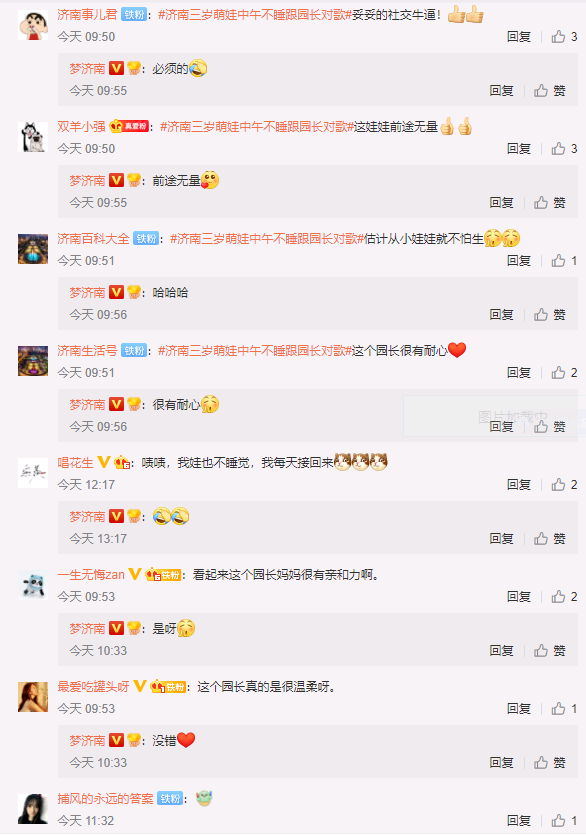This screenshot has width=586, height=835.
Task: Click 回复 under 最爱吃罐头呀's comment
Action: (x=519, y=709)
